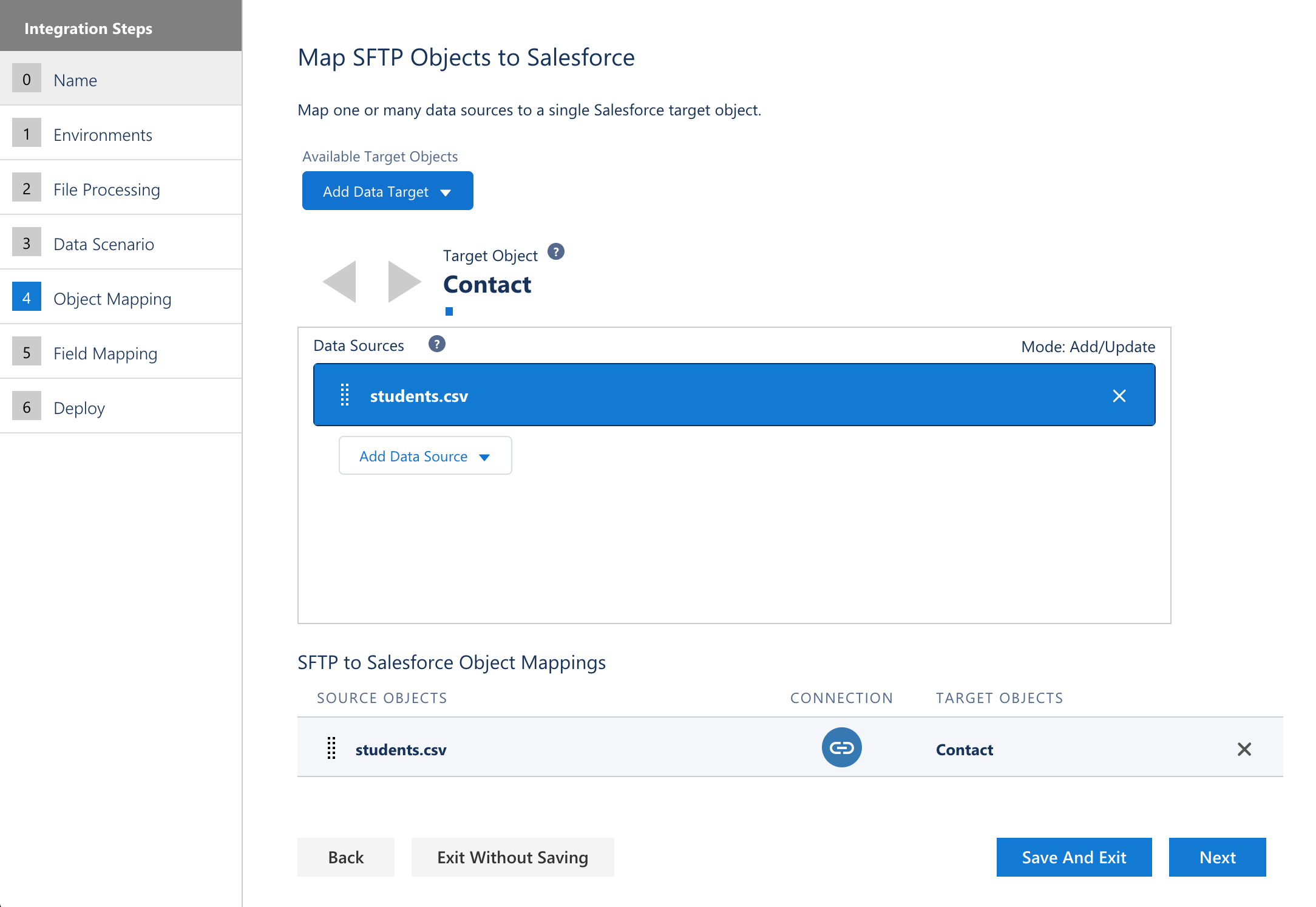This screenshot has height=907, width=1316.
Task: Click Exit Without Saving
Action: pyautogui.click(x=513, y=857)
